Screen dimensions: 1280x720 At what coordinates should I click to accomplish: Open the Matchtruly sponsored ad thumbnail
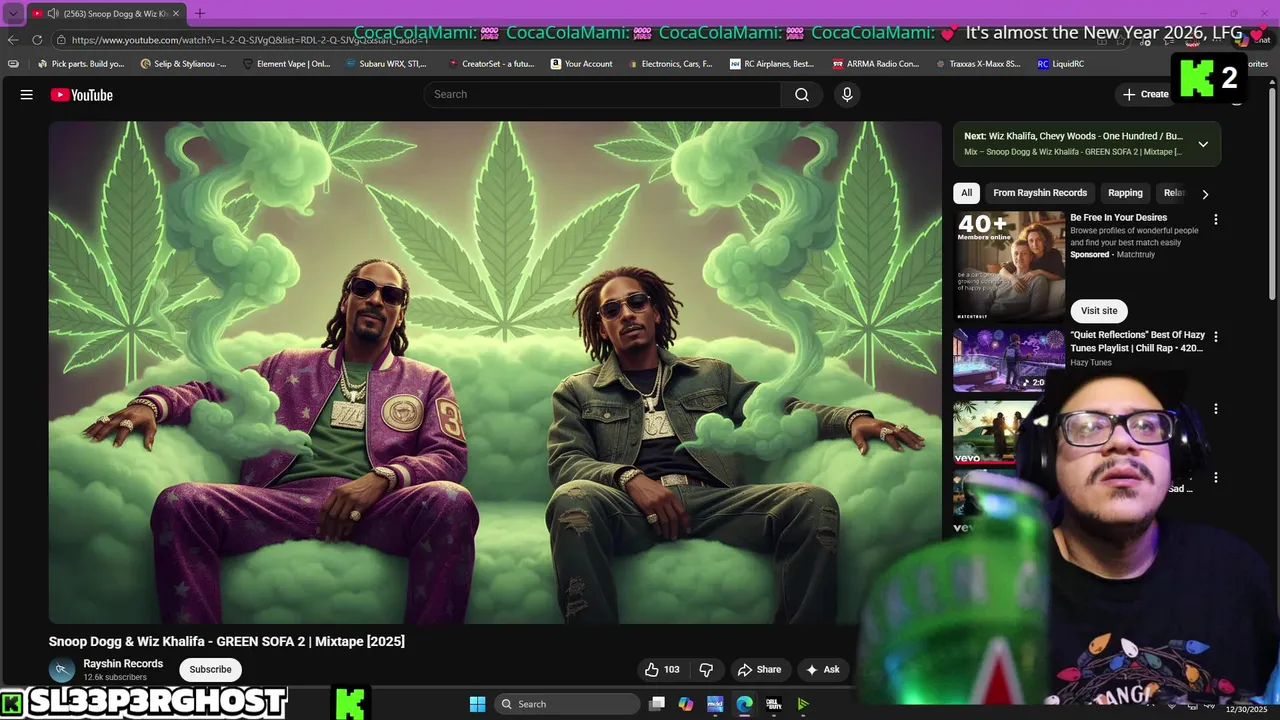[x=1009, y=265]
